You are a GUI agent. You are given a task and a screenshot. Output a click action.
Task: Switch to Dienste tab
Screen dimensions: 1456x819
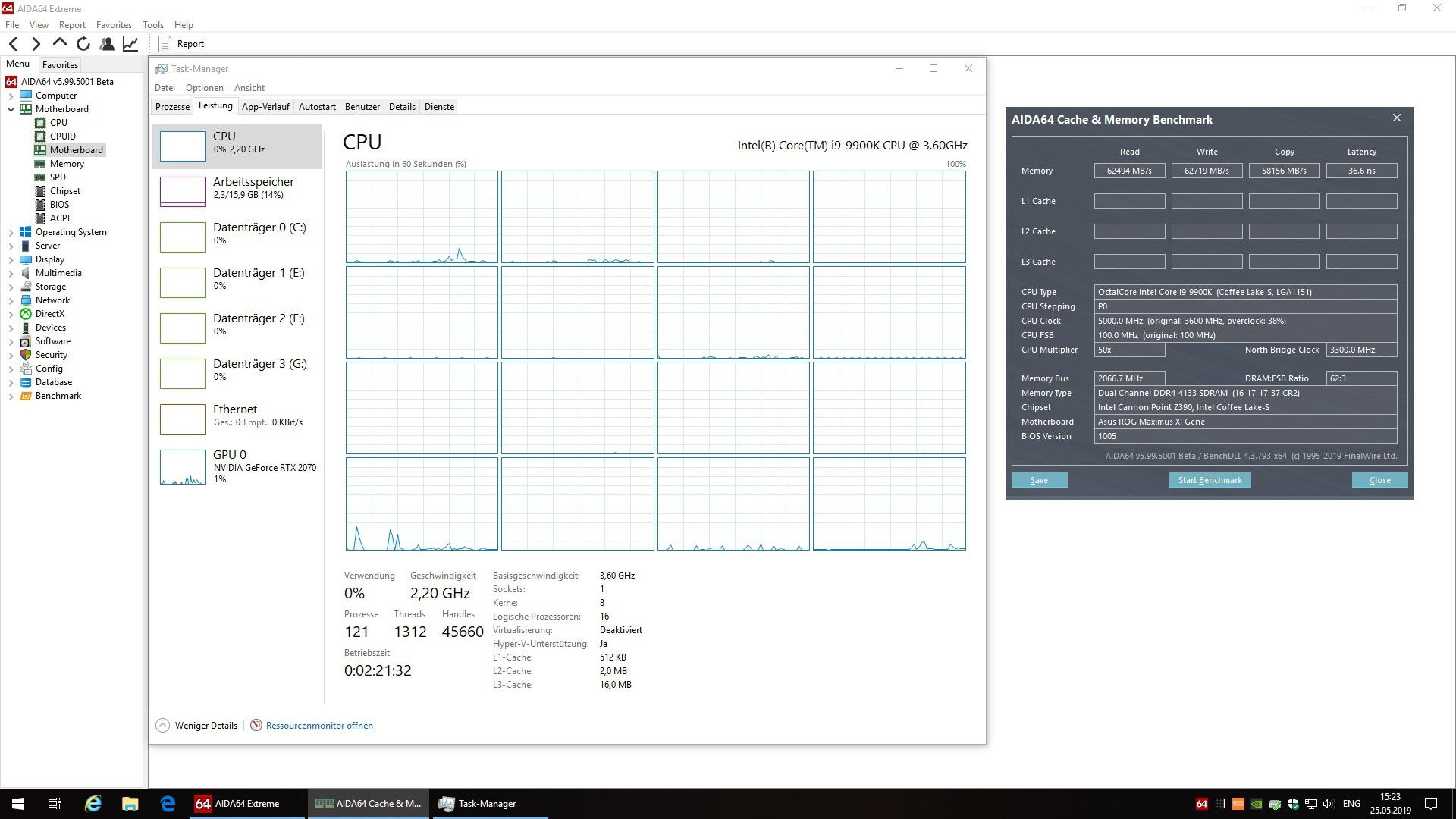[x=439, y=107]
